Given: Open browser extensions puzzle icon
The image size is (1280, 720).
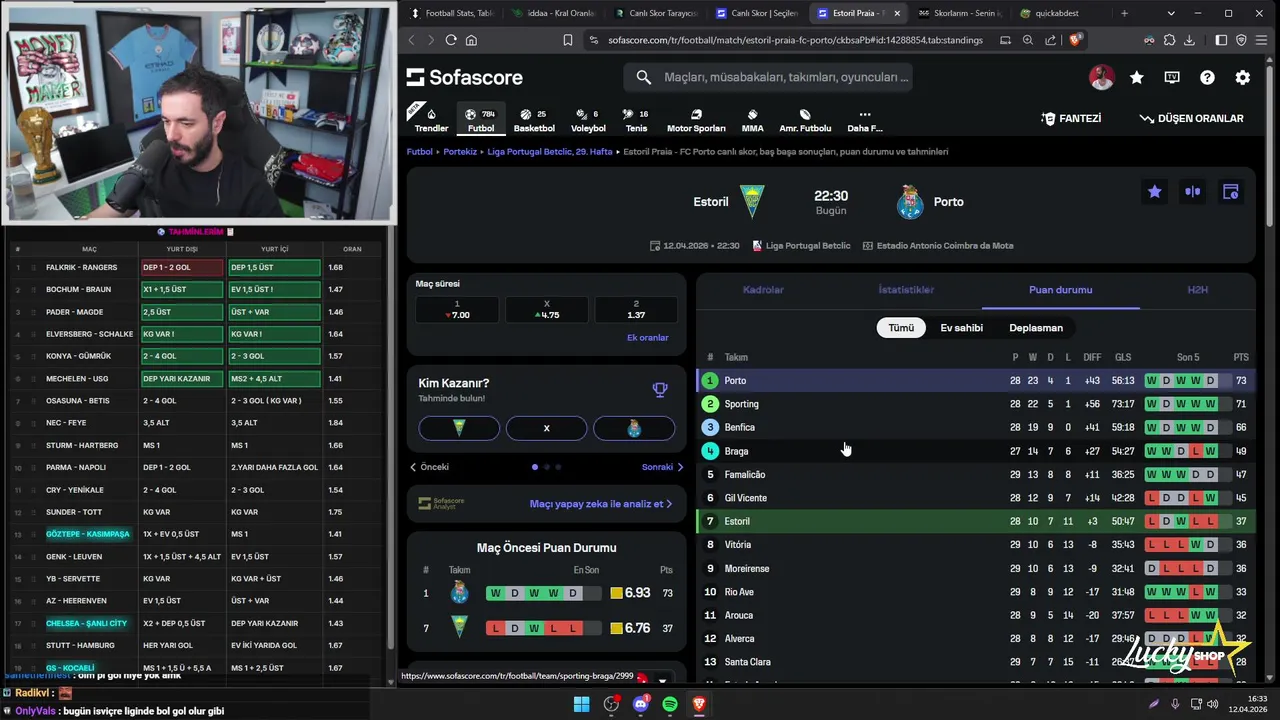Looking at the screenshot, I should pos(1169,40).
